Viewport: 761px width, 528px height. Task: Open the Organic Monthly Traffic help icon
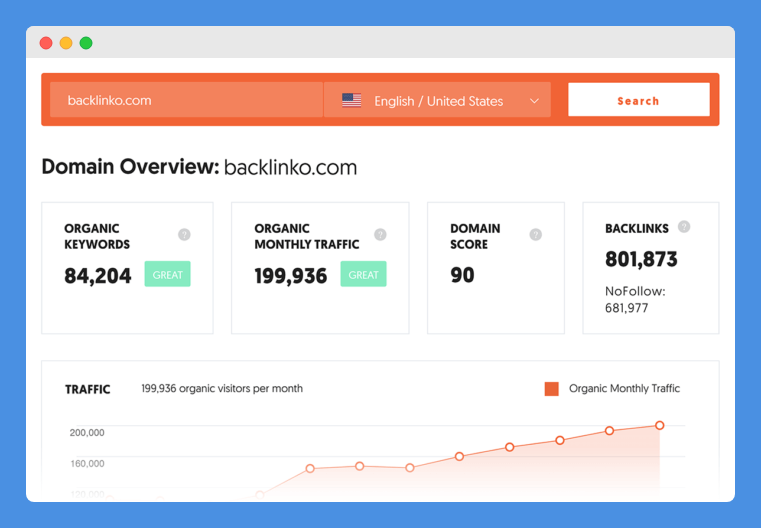tap(380, 234)
